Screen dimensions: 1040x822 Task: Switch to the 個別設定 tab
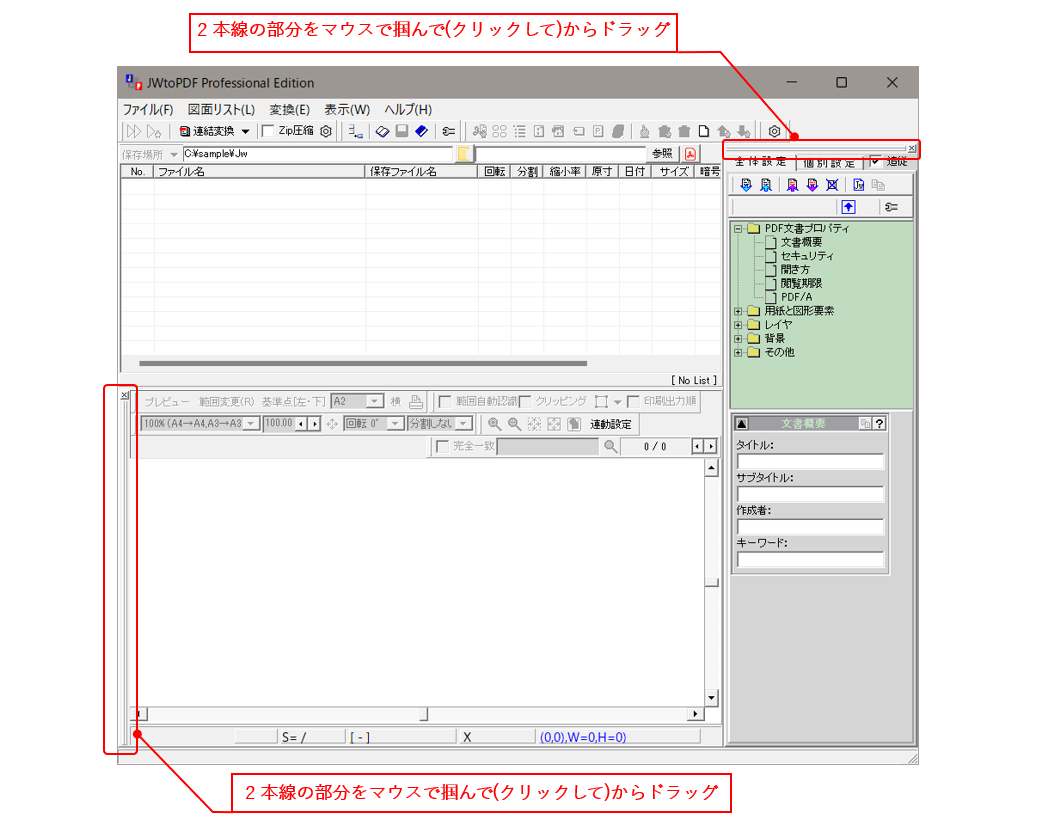coord(827,163)
